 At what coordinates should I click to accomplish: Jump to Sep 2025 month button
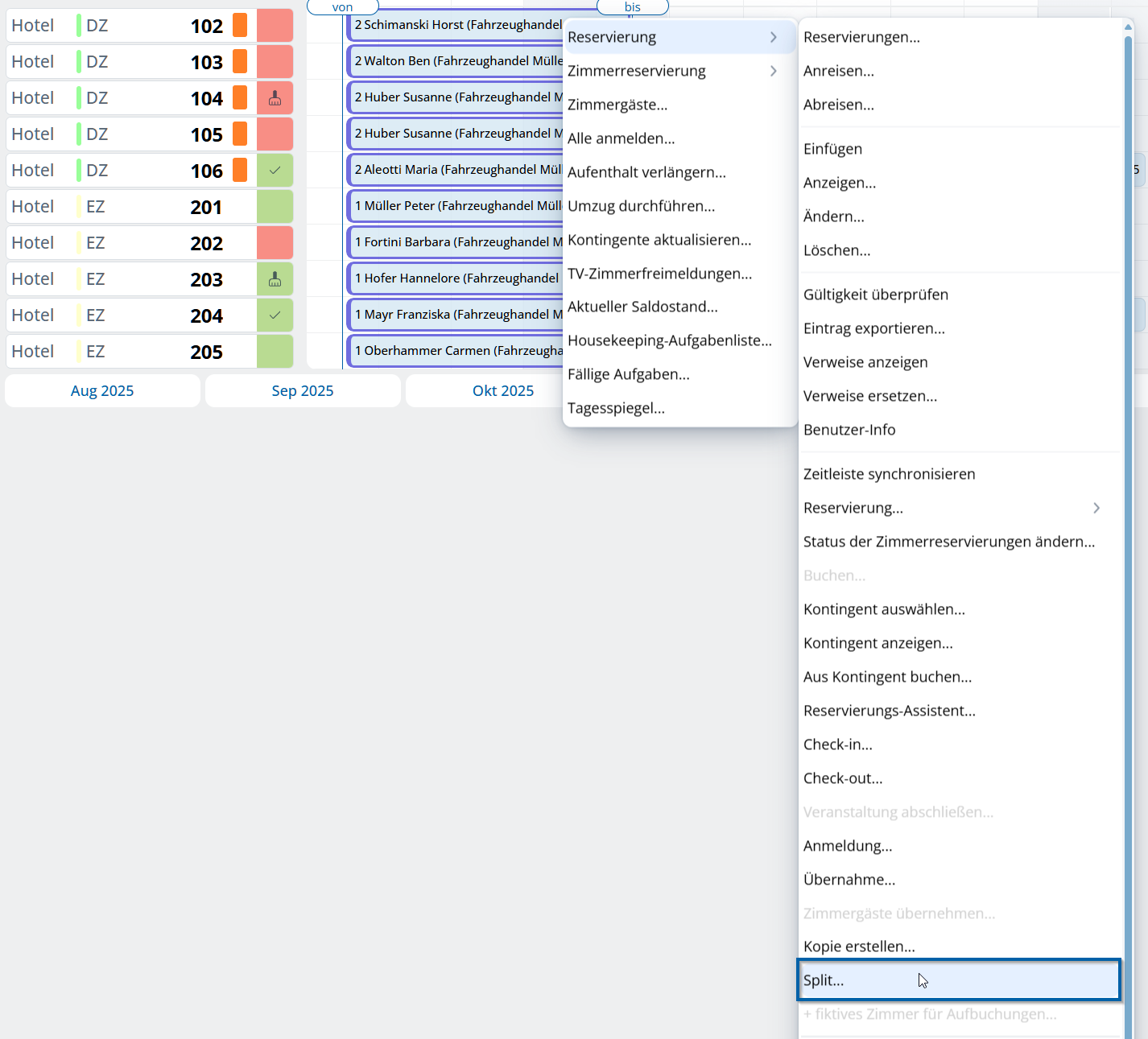click(x=303, y=391)
